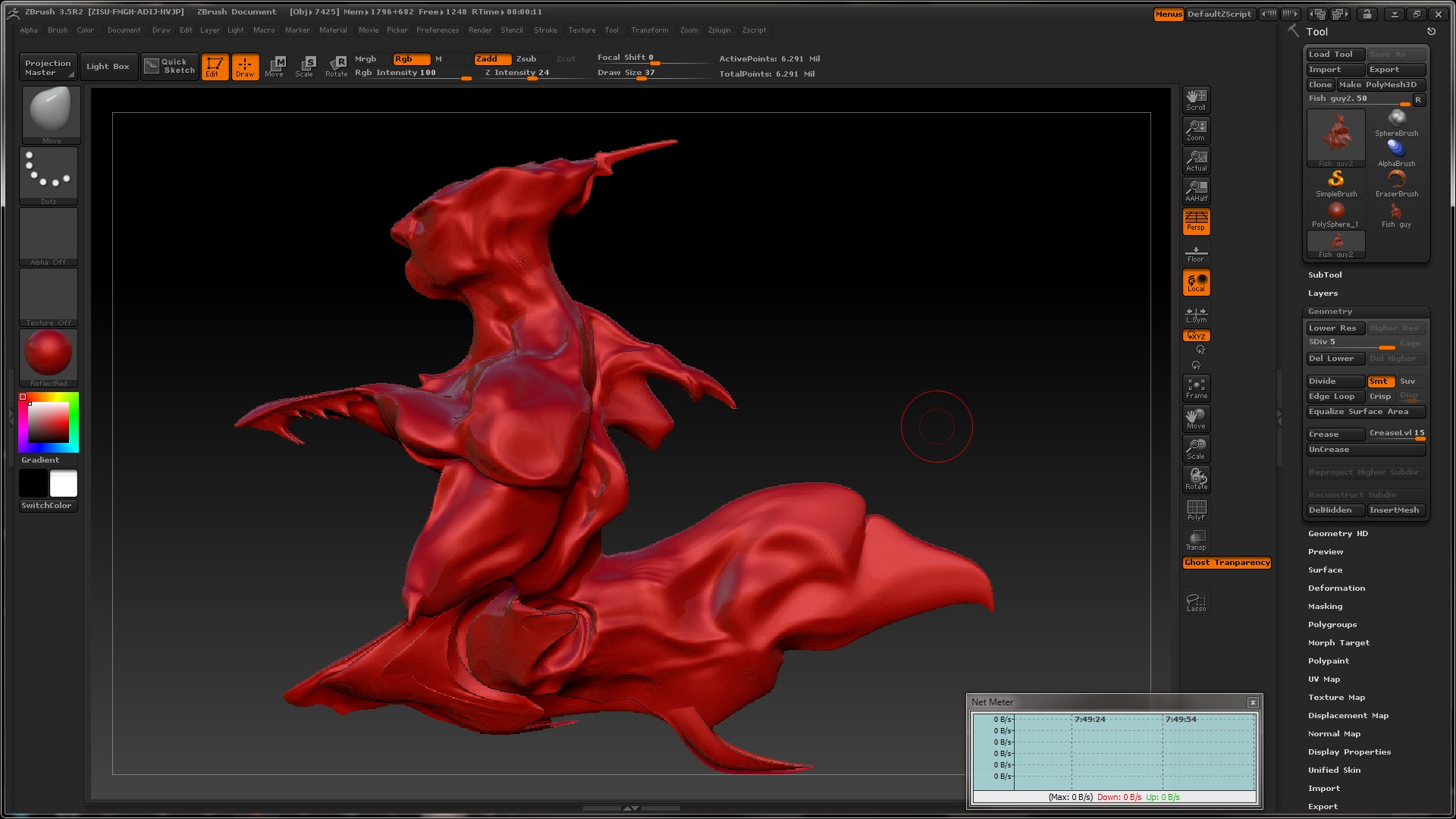
Task: Click the Scroll canvas icon
Action: point(1196,99)
